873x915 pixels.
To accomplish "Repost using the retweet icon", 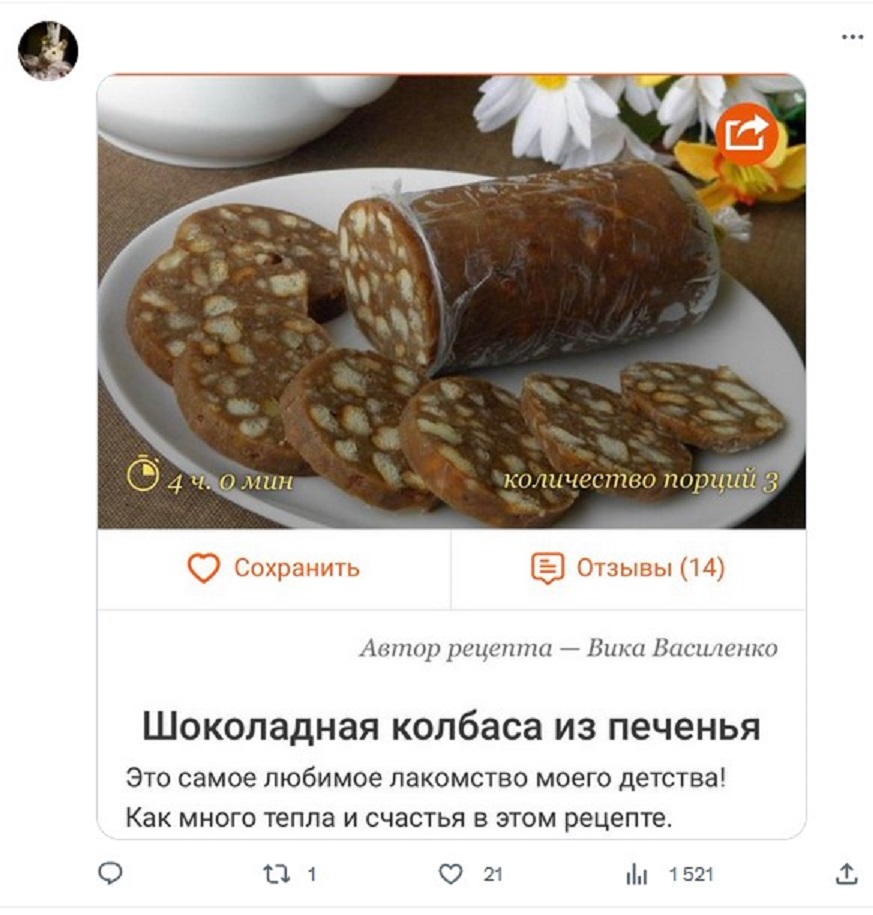I will tap(275, 874).
